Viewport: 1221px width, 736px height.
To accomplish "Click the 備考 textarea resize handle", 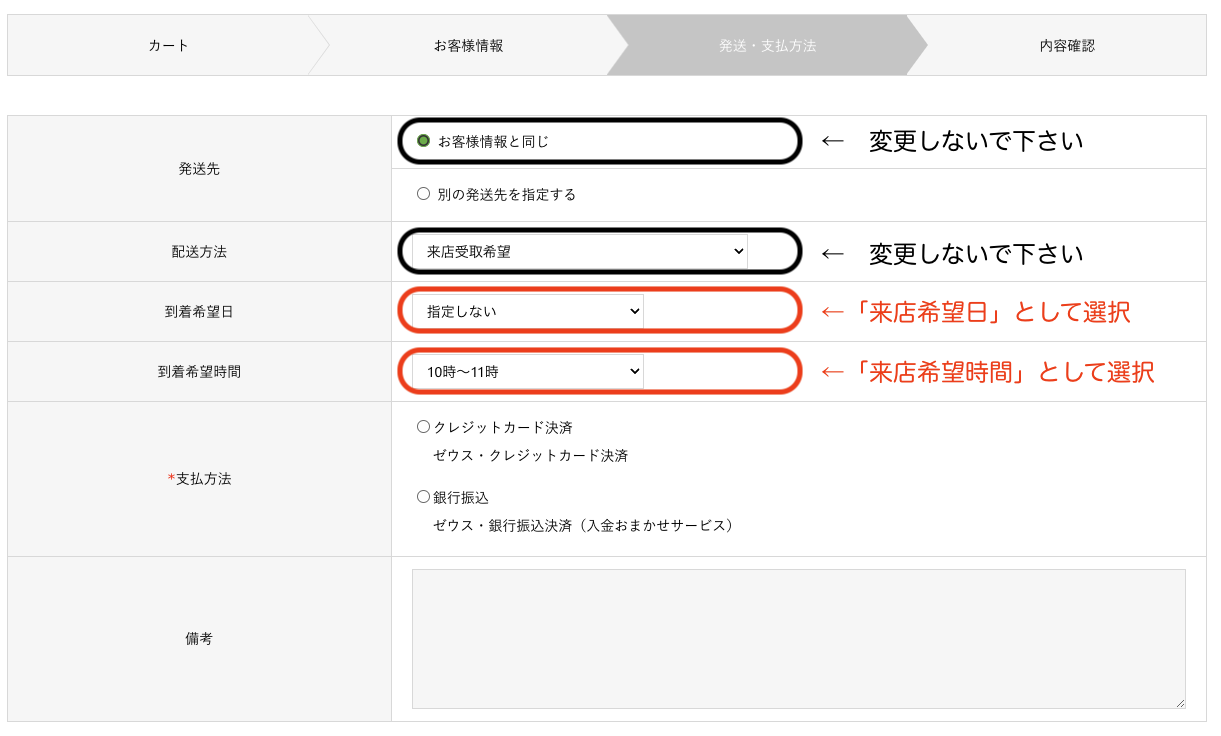I will (x=1180, y=703).
